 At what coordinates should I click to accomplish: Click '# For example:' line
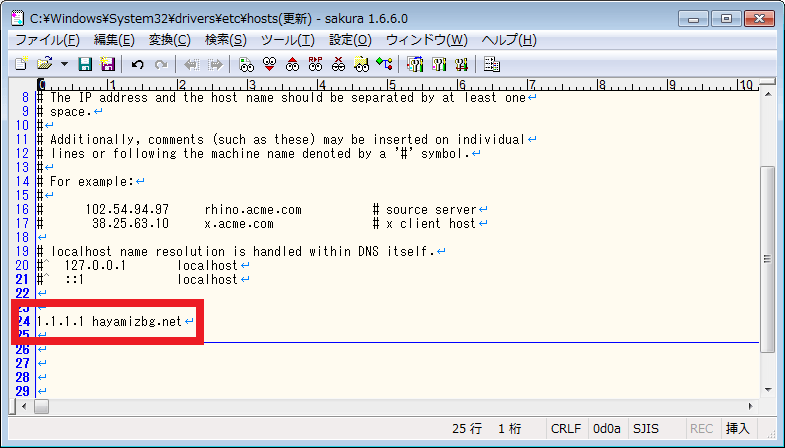click(x=86, y=181)
